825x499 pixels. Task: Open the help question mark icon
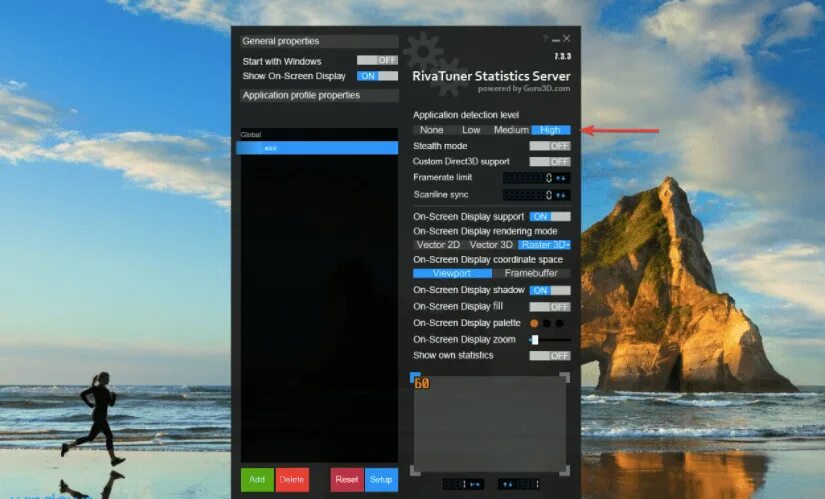[x=546, y=39]
